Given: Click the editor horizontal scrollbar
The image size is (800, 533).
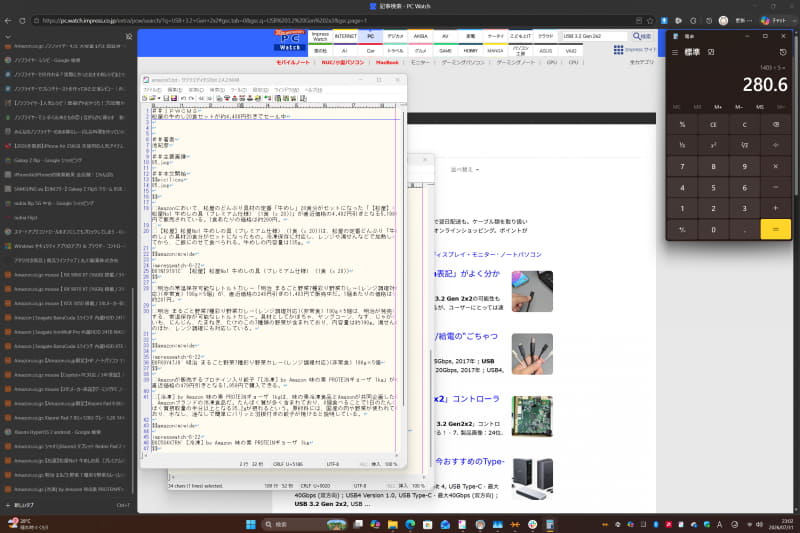Looking at the screenshot, I should point(270,455).
